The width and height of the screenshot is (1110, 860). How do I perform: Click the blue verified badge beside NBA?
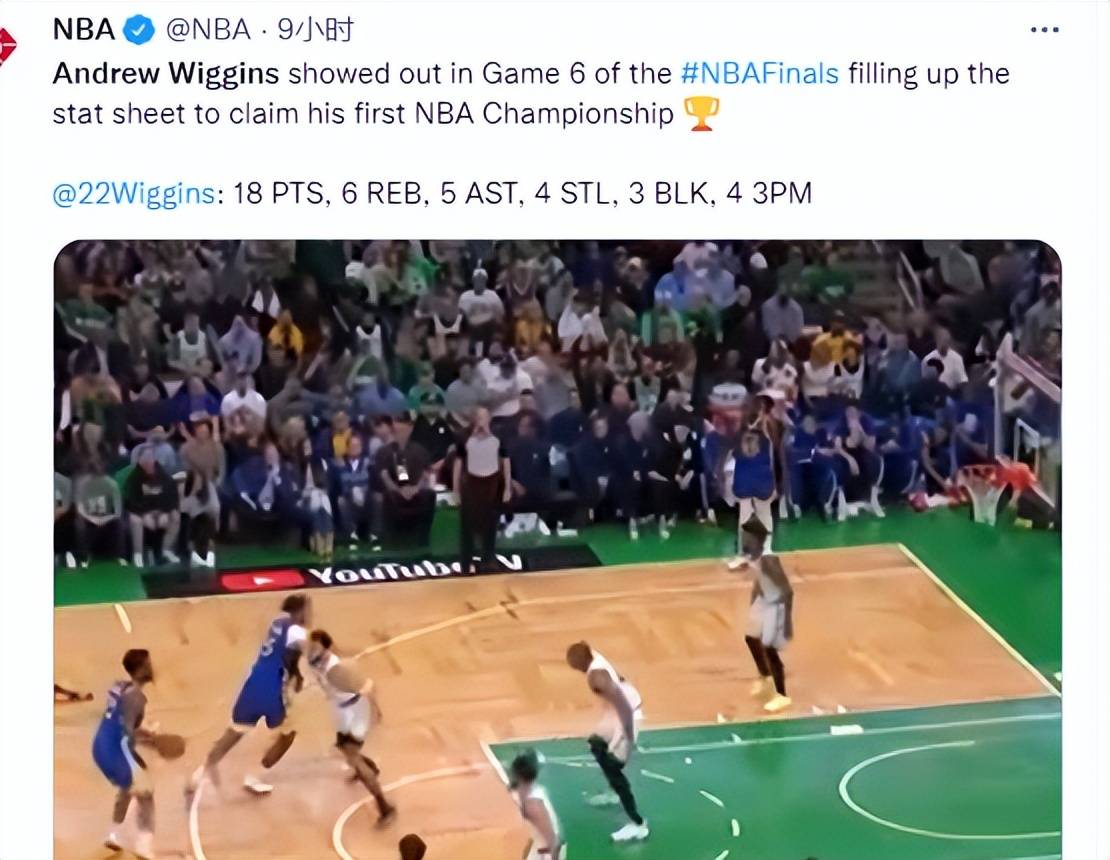139,30
